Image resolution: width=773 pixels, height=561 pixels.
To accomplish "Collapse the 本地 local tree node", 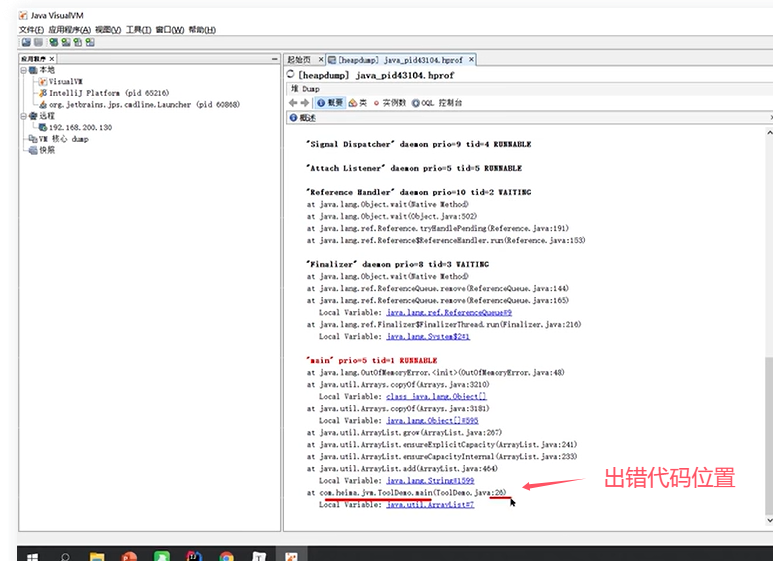I will (x=23, y=70).
